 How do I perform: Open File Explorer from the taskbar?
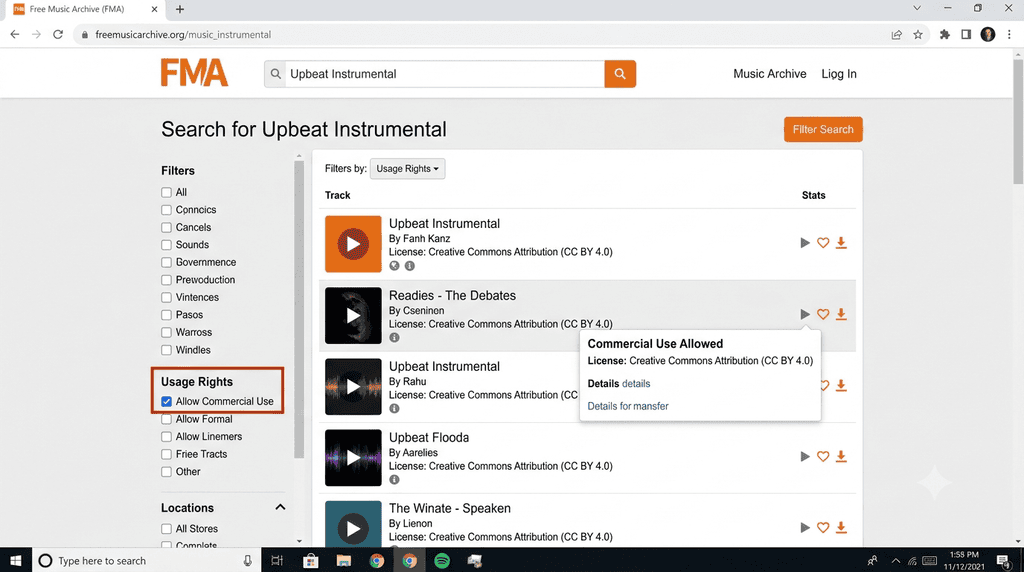pyautogui.click(x=344, y=560)
